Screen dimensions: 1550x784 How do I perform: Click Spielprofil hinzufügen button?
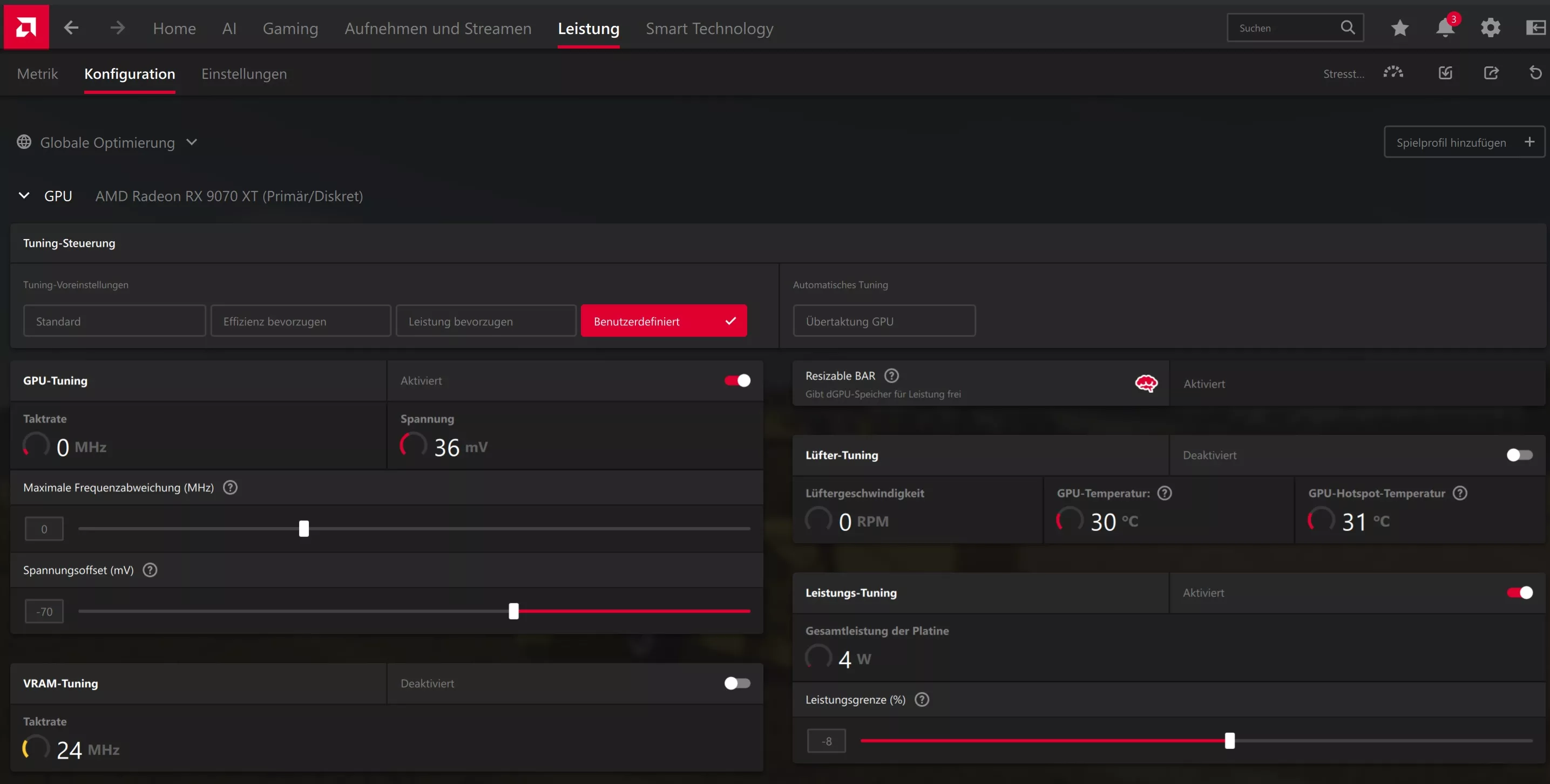point(1464,142)
